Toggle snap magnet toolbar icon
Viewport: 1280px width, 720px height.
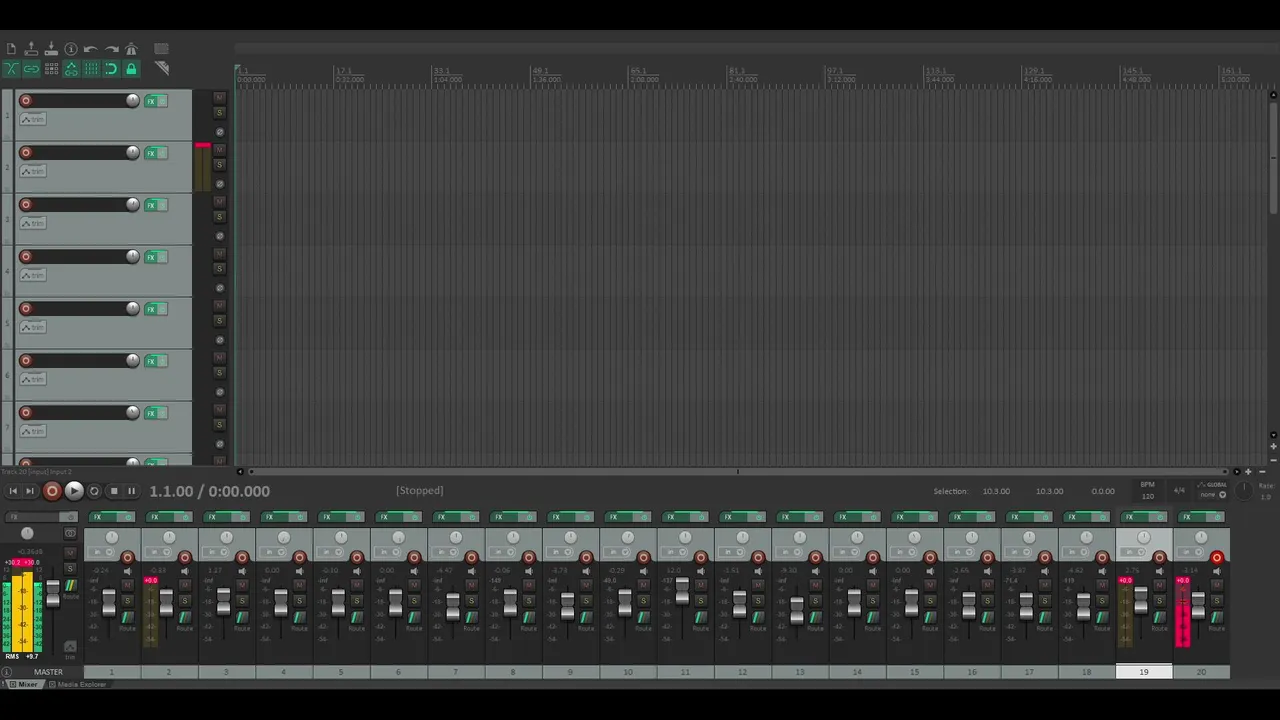[x=111, y=69]
